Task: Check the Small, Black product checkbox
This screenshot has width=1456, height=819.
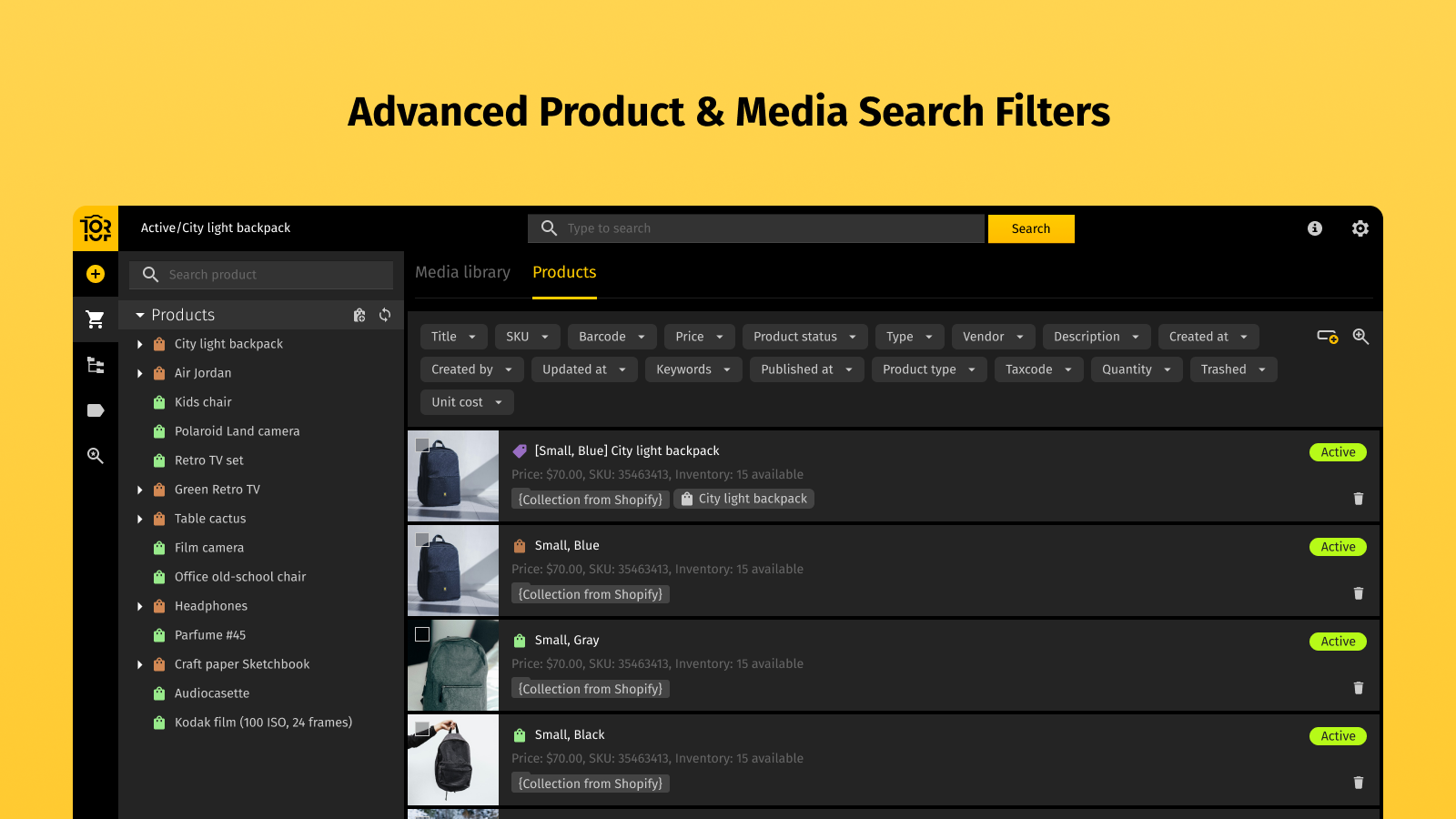Action: click(422, 729)
